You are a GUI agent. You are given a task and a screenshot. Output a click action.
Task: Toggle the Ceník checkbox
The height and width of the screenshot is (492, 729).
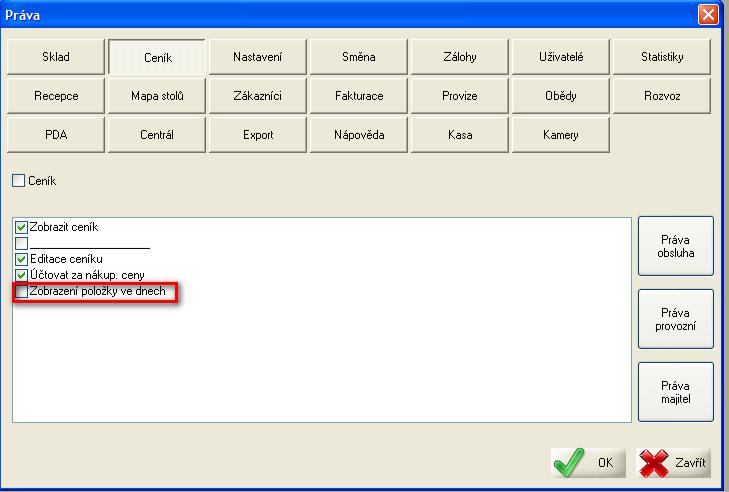(19, 182)
